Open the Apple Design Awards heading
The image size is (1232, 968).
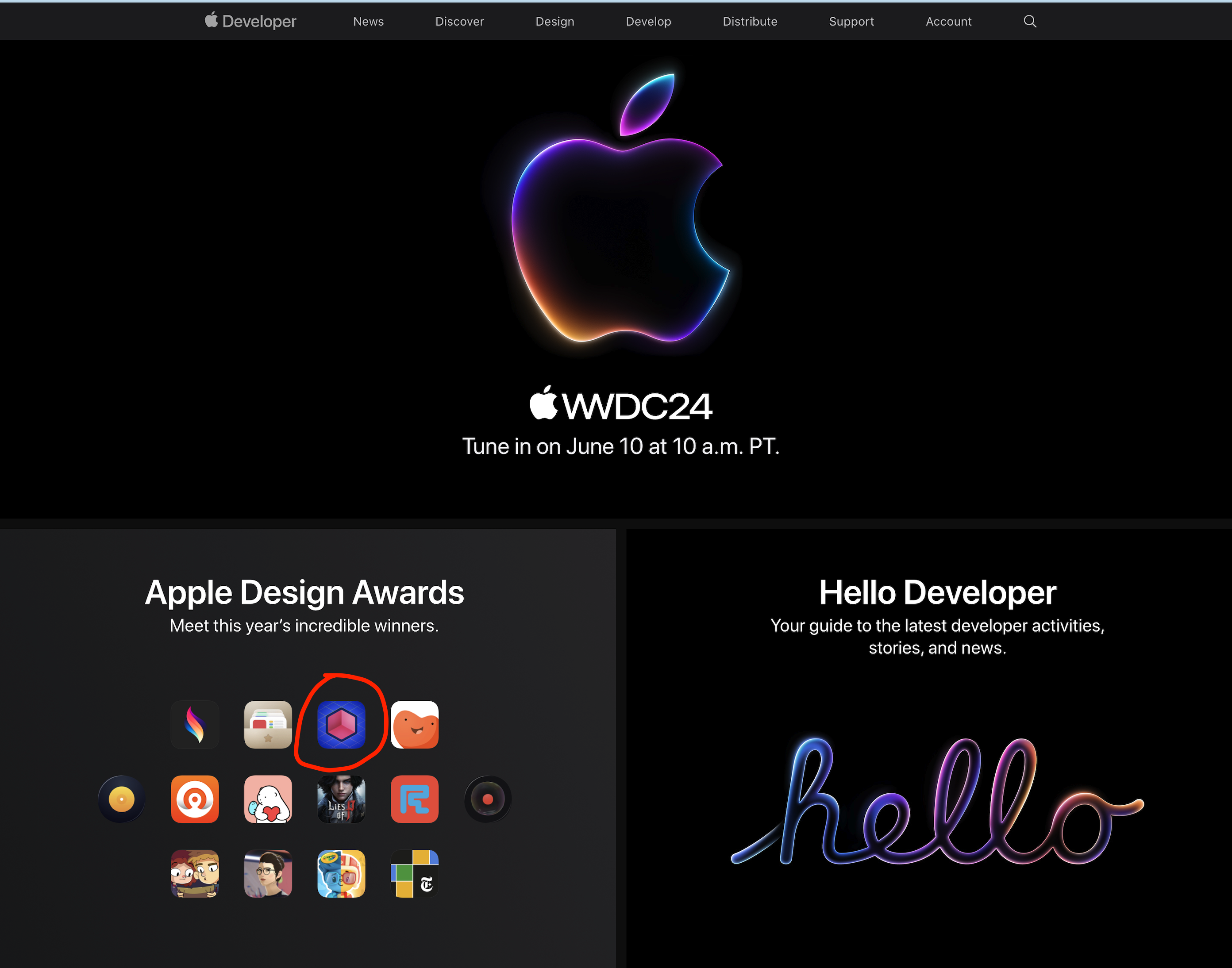coord(304,592)
